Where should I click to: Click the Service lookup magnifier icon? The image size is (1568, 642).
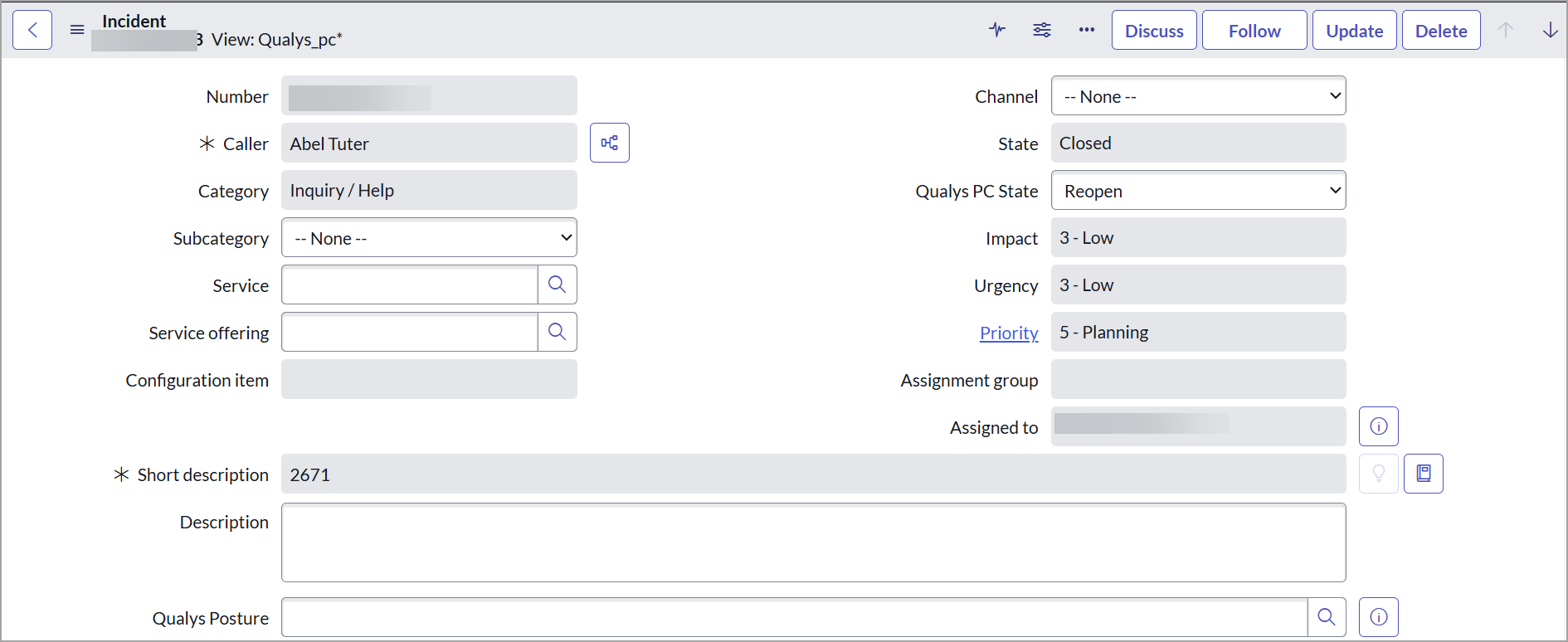558,285
